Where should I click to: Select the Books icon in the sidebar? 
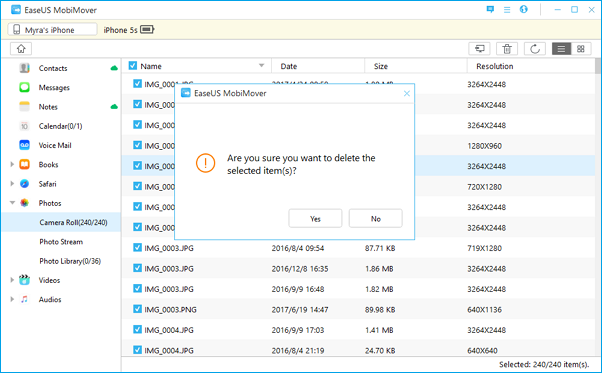25,164
